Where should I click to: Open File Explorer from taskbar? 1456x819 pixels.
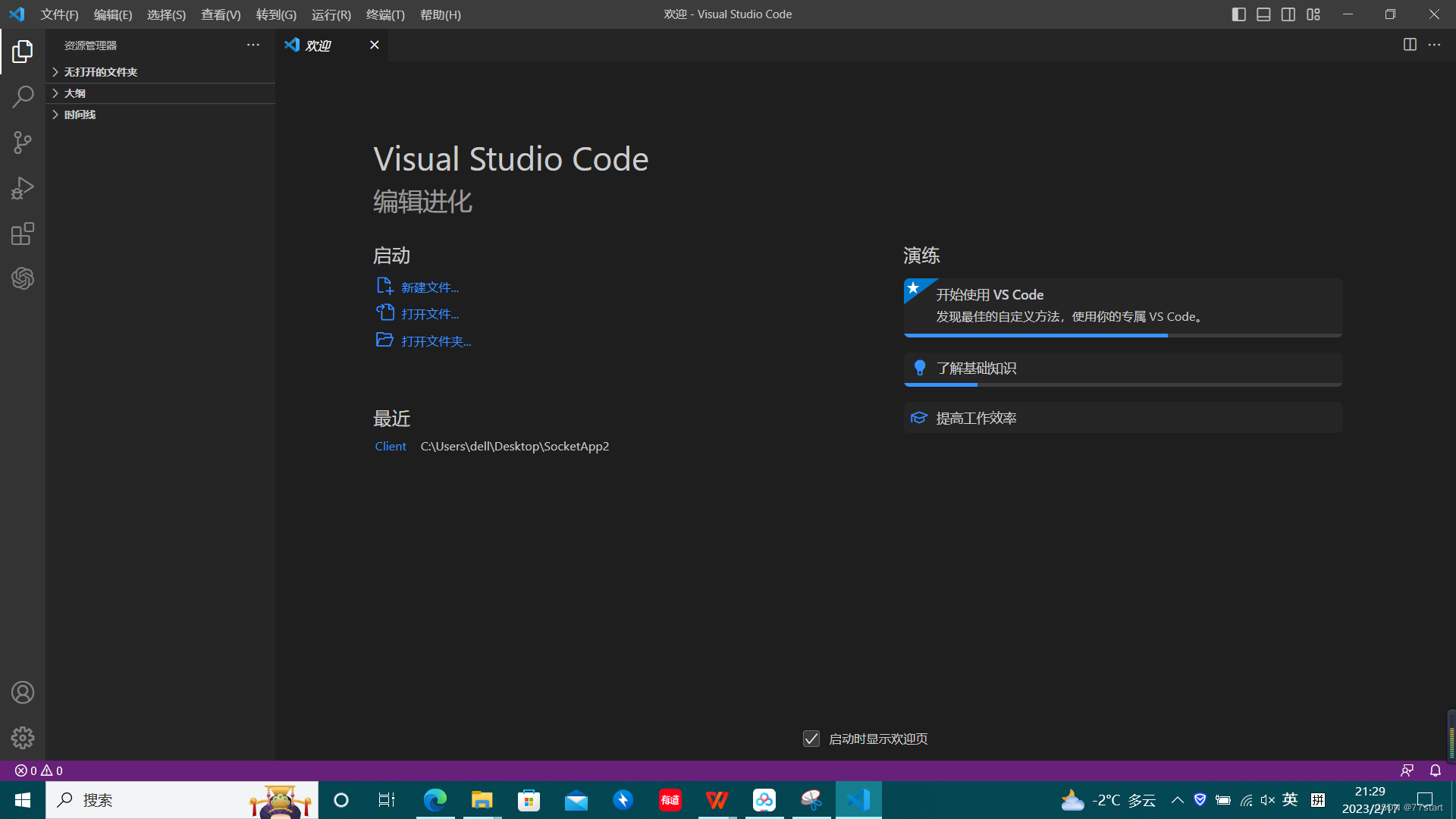482,800
